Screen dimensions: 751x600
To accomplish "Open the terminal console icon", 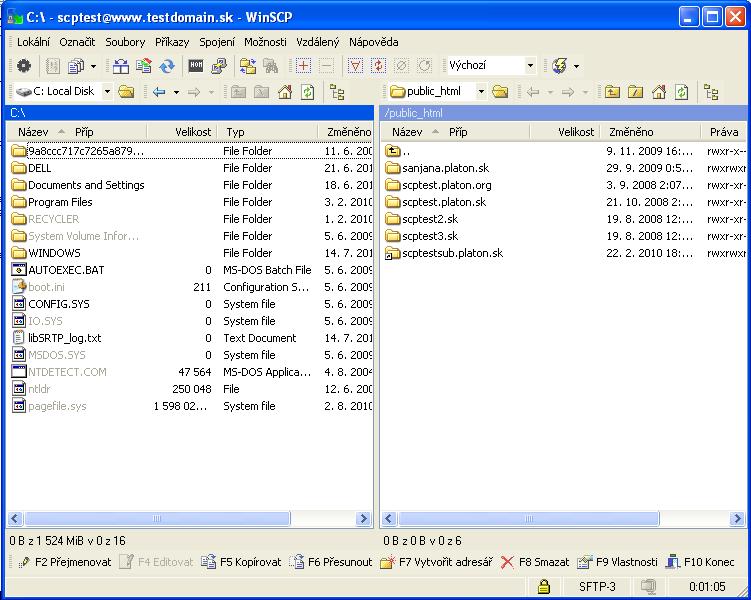I will (195, 66).
